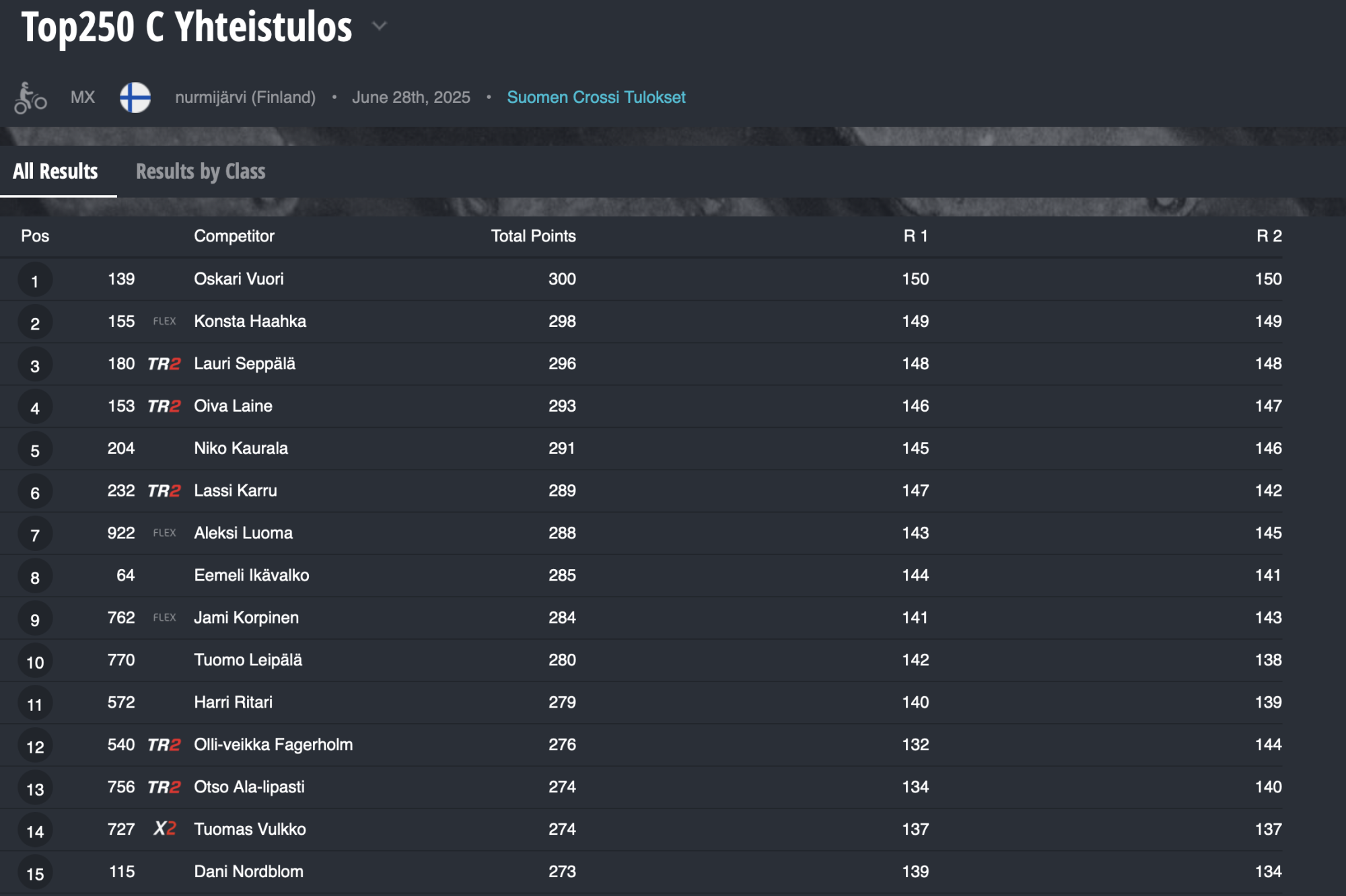Viewport: 1346px width, 896px height.
Task: Click the R 2 column header
Action: click(x=1269, y=236)
